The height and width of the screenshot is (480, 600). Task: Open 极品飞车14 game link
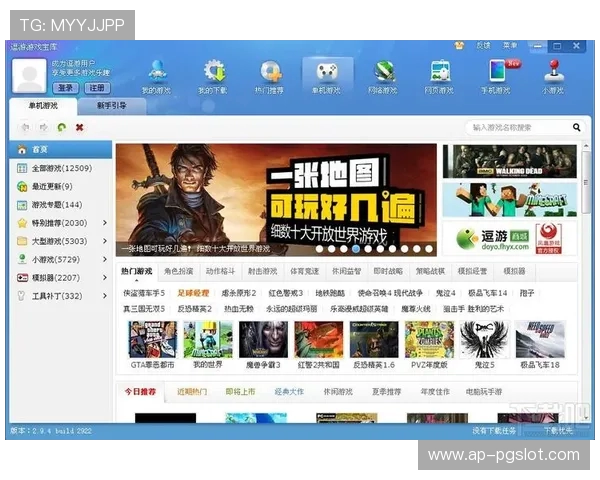(488, 293)
